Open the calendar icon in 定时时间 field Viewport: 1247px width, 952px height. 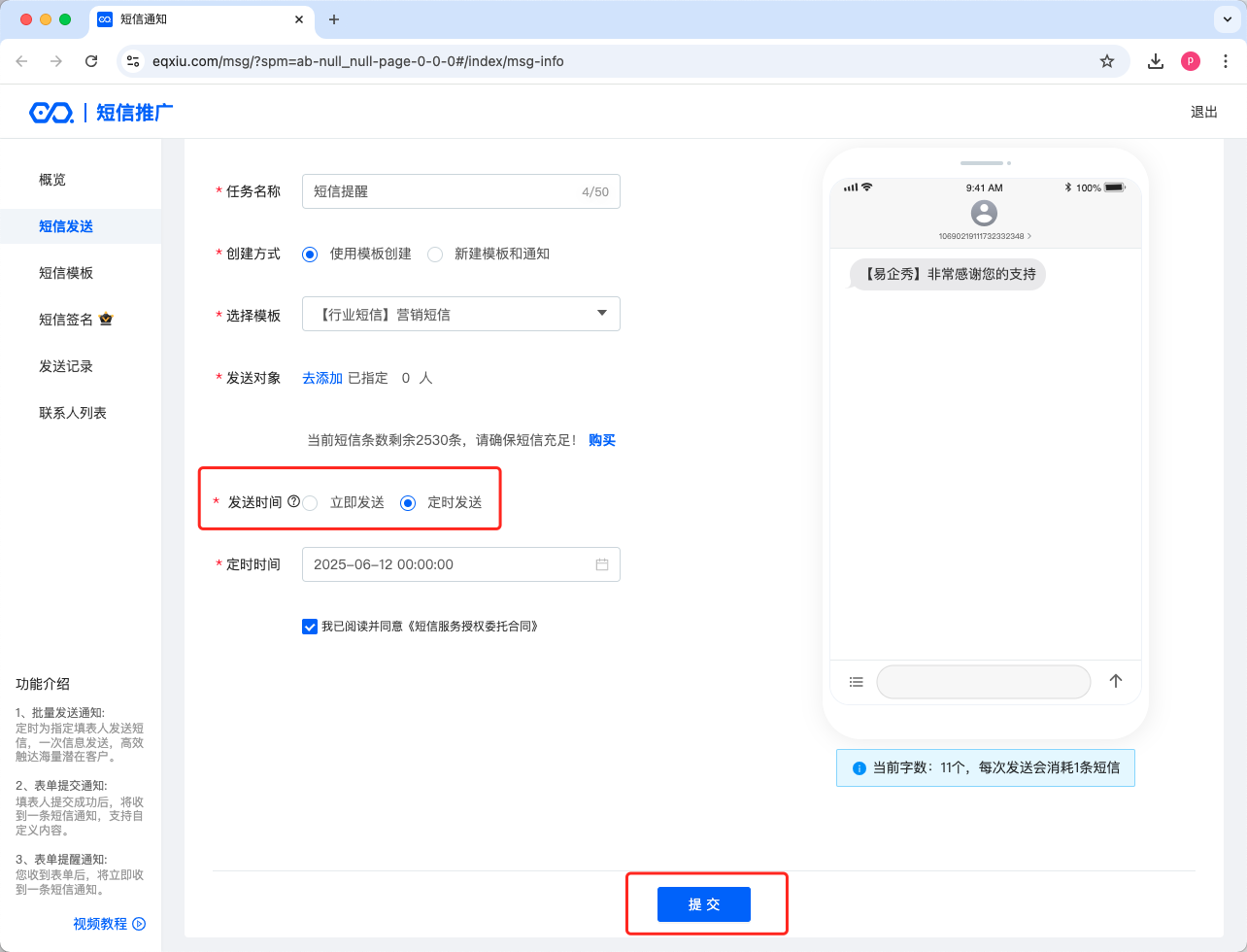602,564
